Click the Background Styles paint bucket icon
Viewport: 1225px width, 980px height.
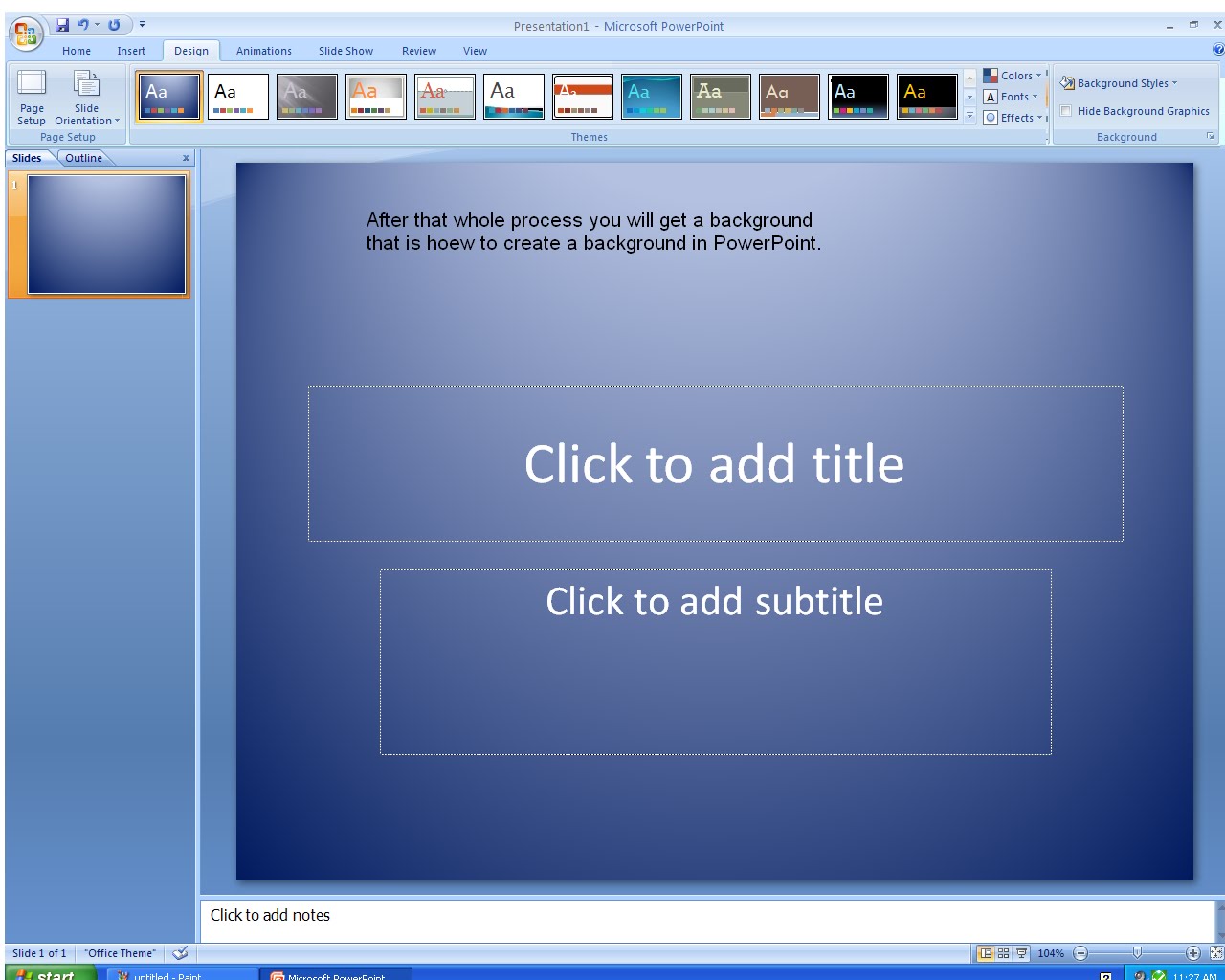pos(1066,83)
